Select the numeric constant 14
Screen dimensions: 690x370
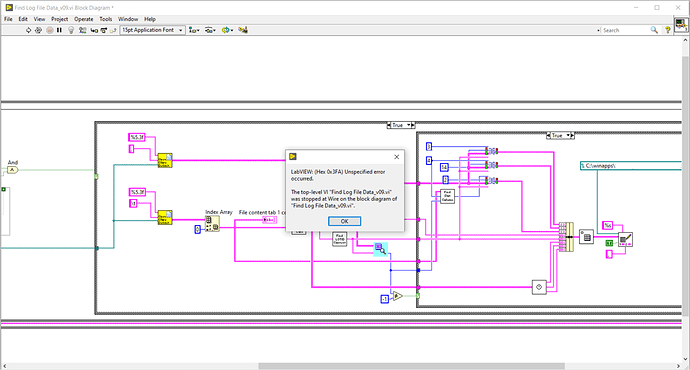click(444, 167)
